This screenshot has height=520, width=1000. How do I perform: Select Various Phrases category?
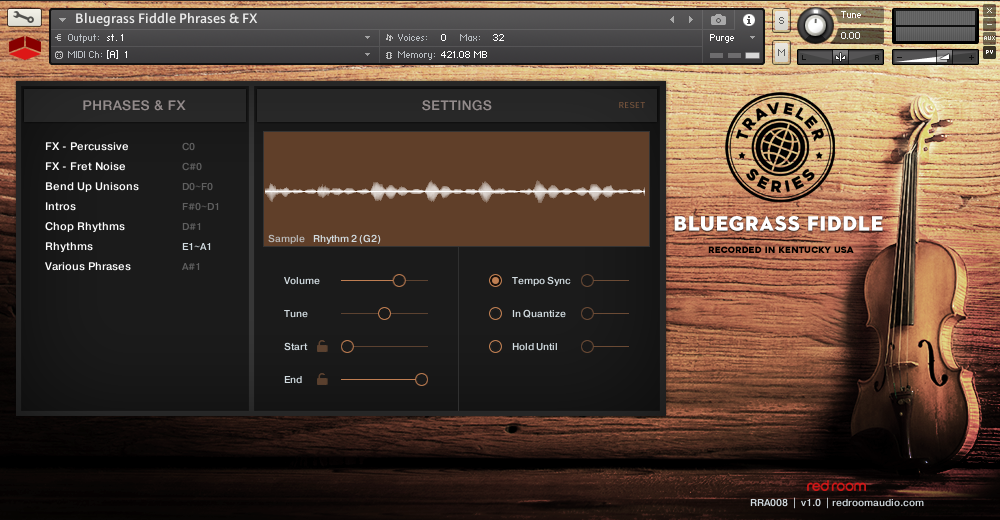[88, 266]
